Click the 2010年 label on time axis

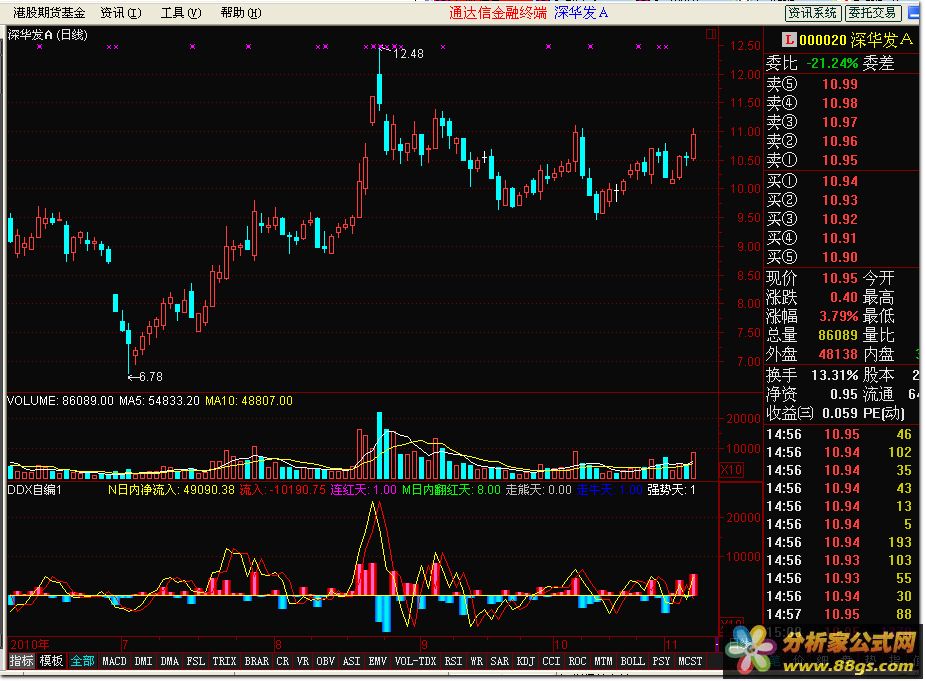[x=29, y=644]
